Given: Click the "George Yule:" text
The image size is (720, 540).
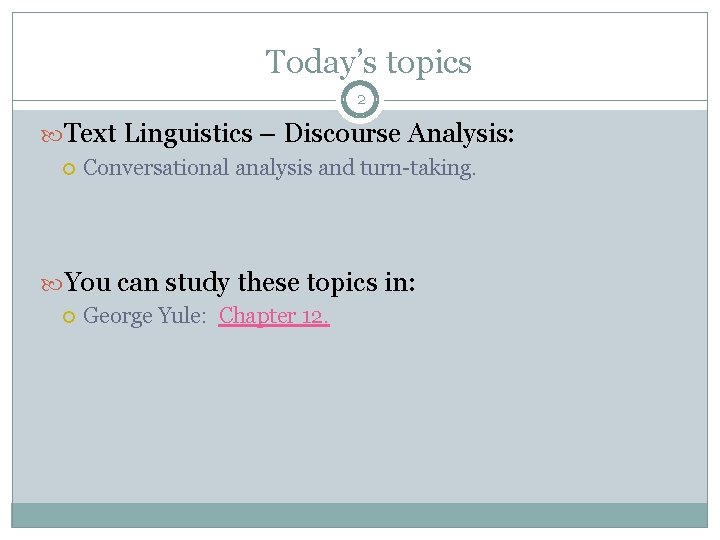Looking at the screenshot, I should coord(145,316).
